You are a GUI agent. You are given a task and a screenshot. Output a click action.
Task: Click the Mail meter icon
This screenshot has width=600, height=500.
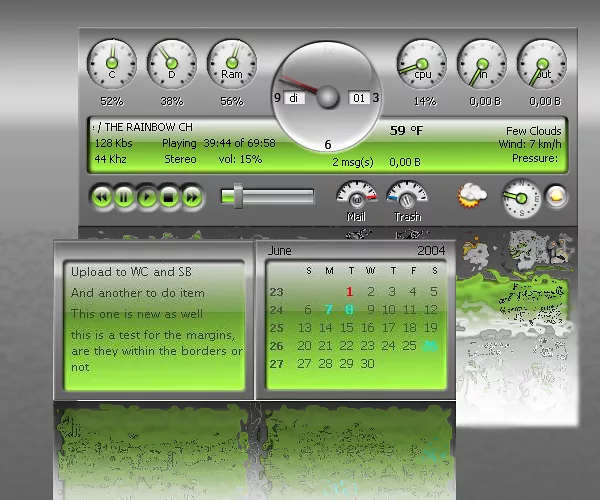coord(355,196)
